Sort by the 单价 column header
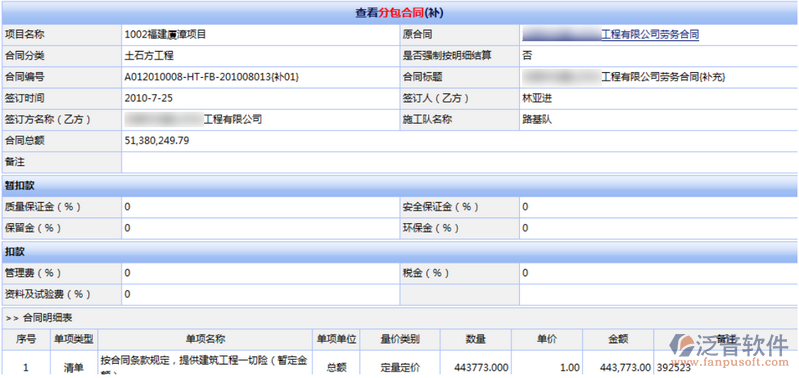The width and height of the screenshot is (799, 378). pos(547,339)
